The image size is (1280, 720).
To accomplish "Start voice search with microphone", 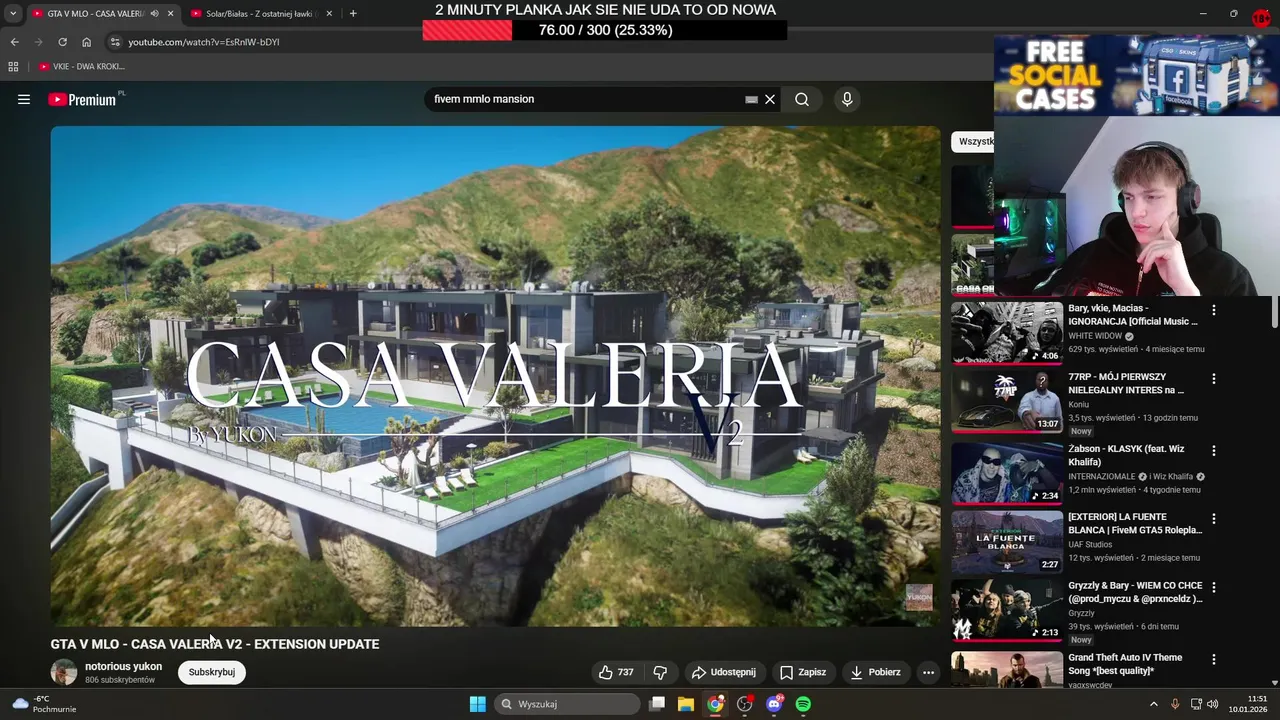I will click(847, 99).
